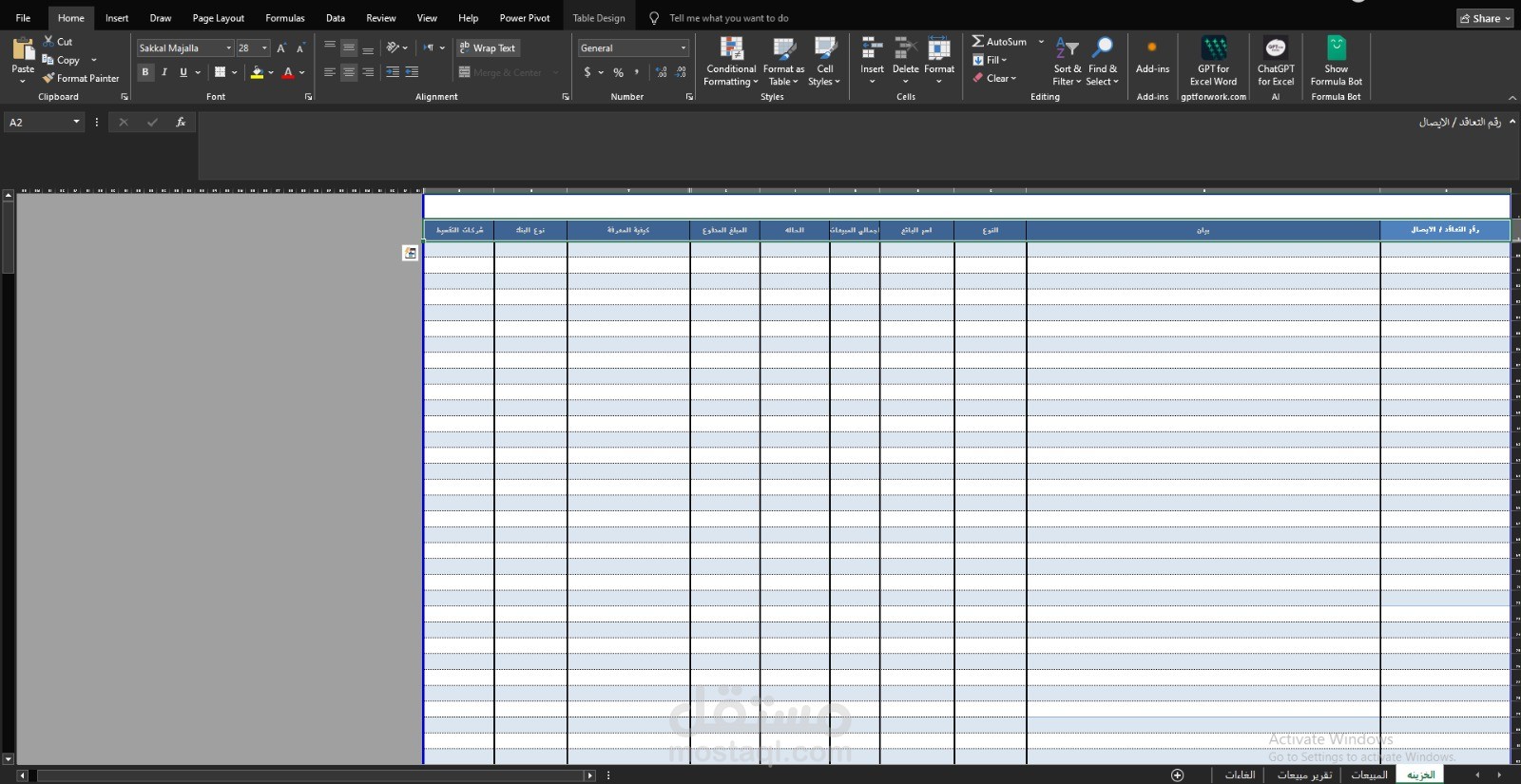Align cell text to the right
Screen dimensions: 1521x784
click(368, 72)
